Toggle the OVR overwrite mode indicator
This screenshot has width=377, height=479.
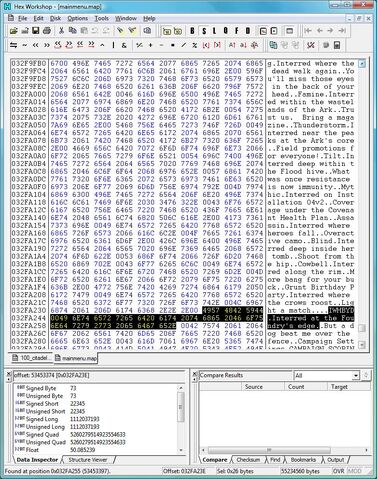[339, 471]
